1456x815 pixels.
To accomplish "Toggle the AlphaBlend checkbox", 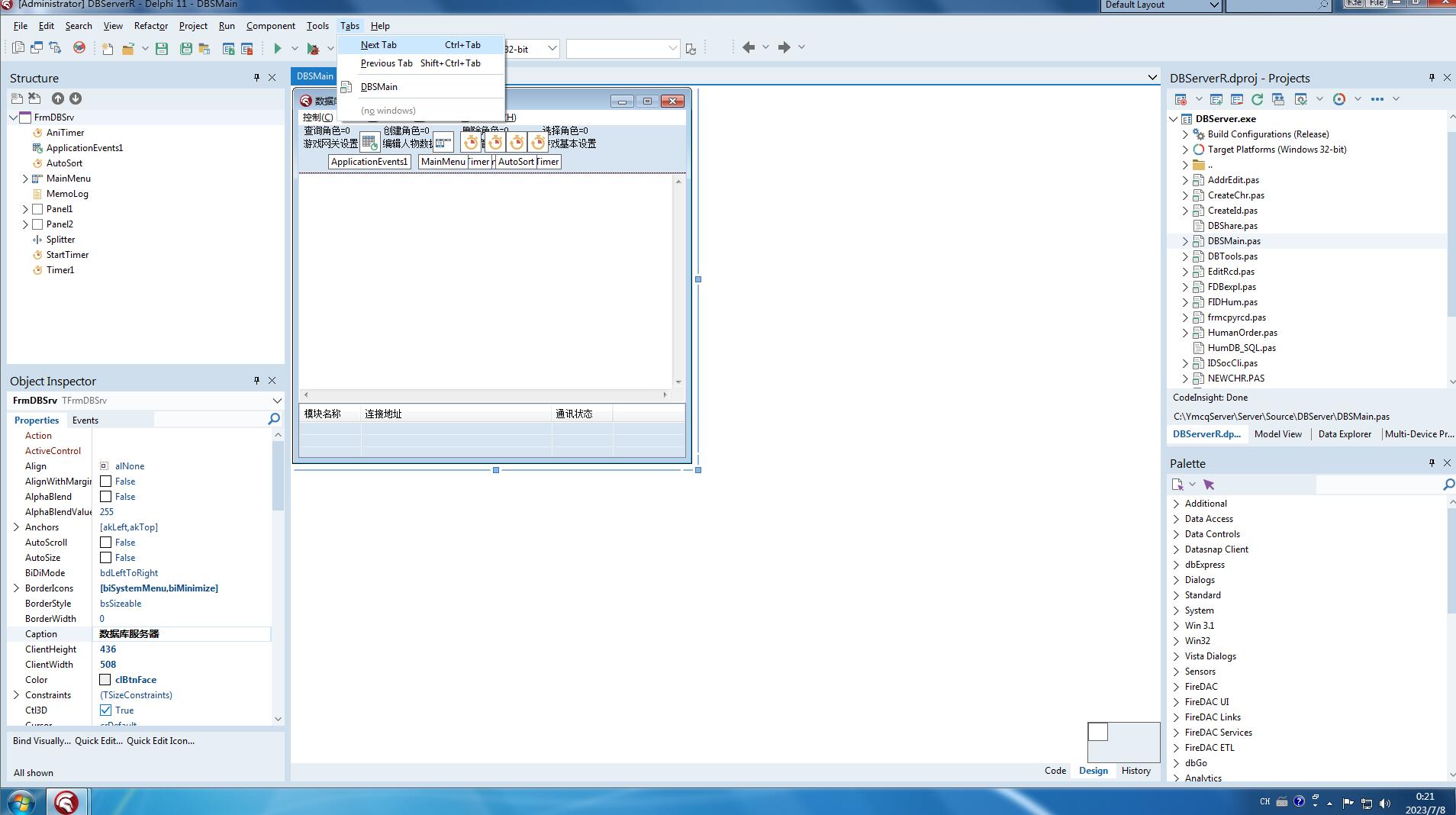I will [105, 497].
